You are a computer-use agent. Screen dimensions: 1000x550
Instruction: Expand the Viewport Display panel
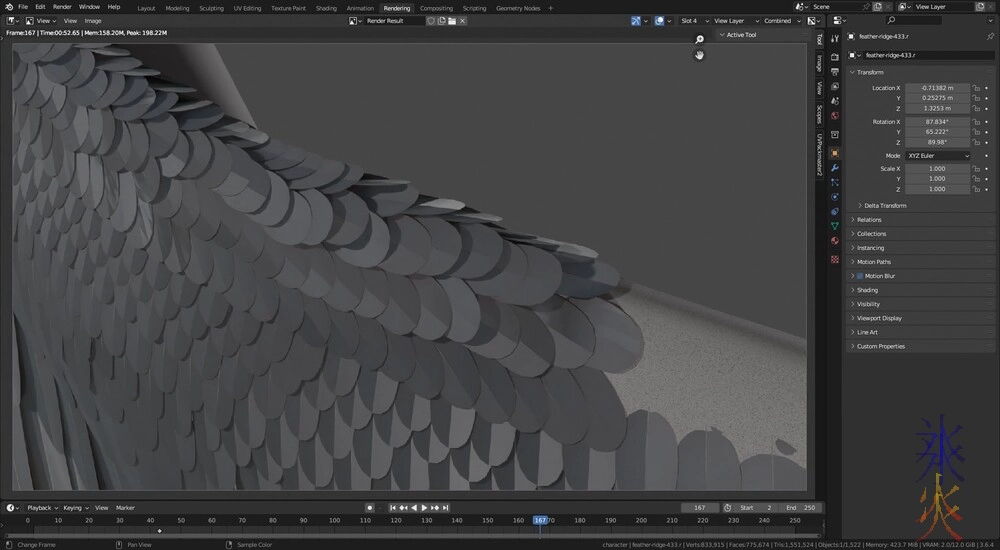pos(879,318)
